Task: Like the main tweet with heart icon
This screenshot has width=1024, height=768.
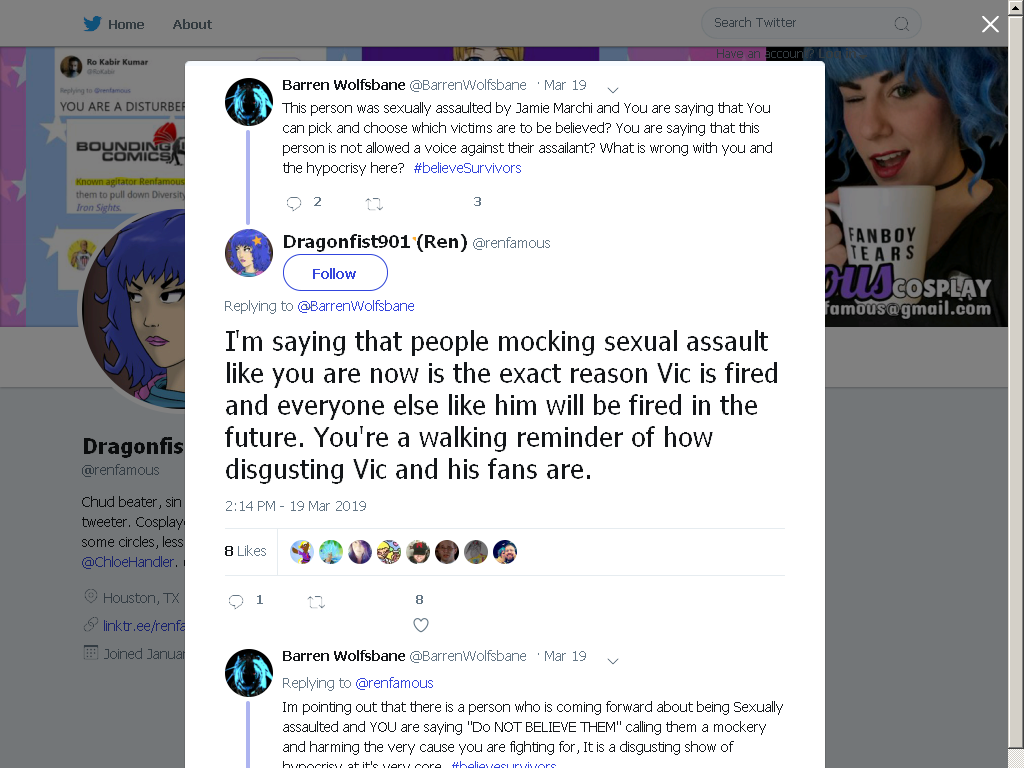Action: coord(421,625)
